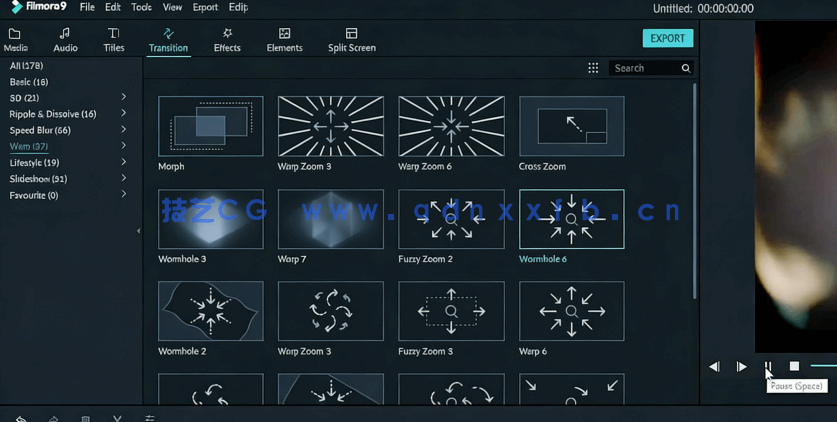Expand the Speed Blur category

point(124,130)
